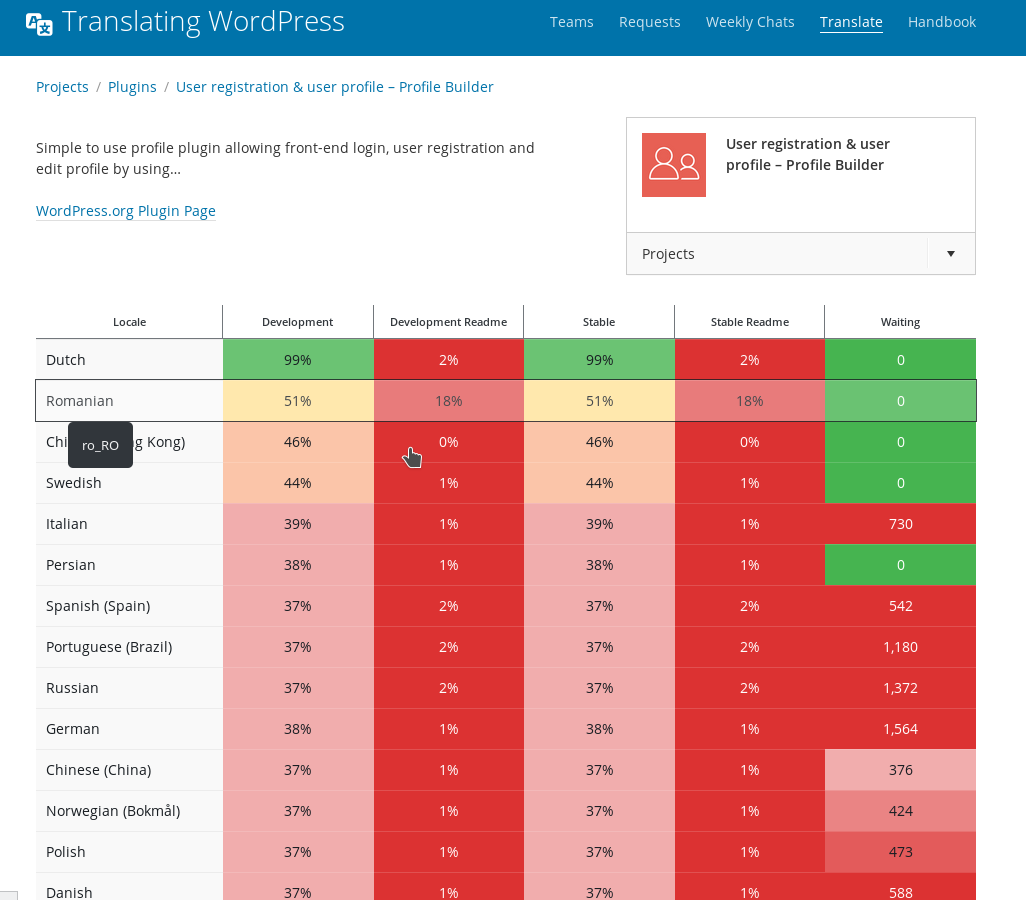This screenshot has height=900, width=1026.
Task: Sort by the Development column header
Action: (x=298, y=322)
